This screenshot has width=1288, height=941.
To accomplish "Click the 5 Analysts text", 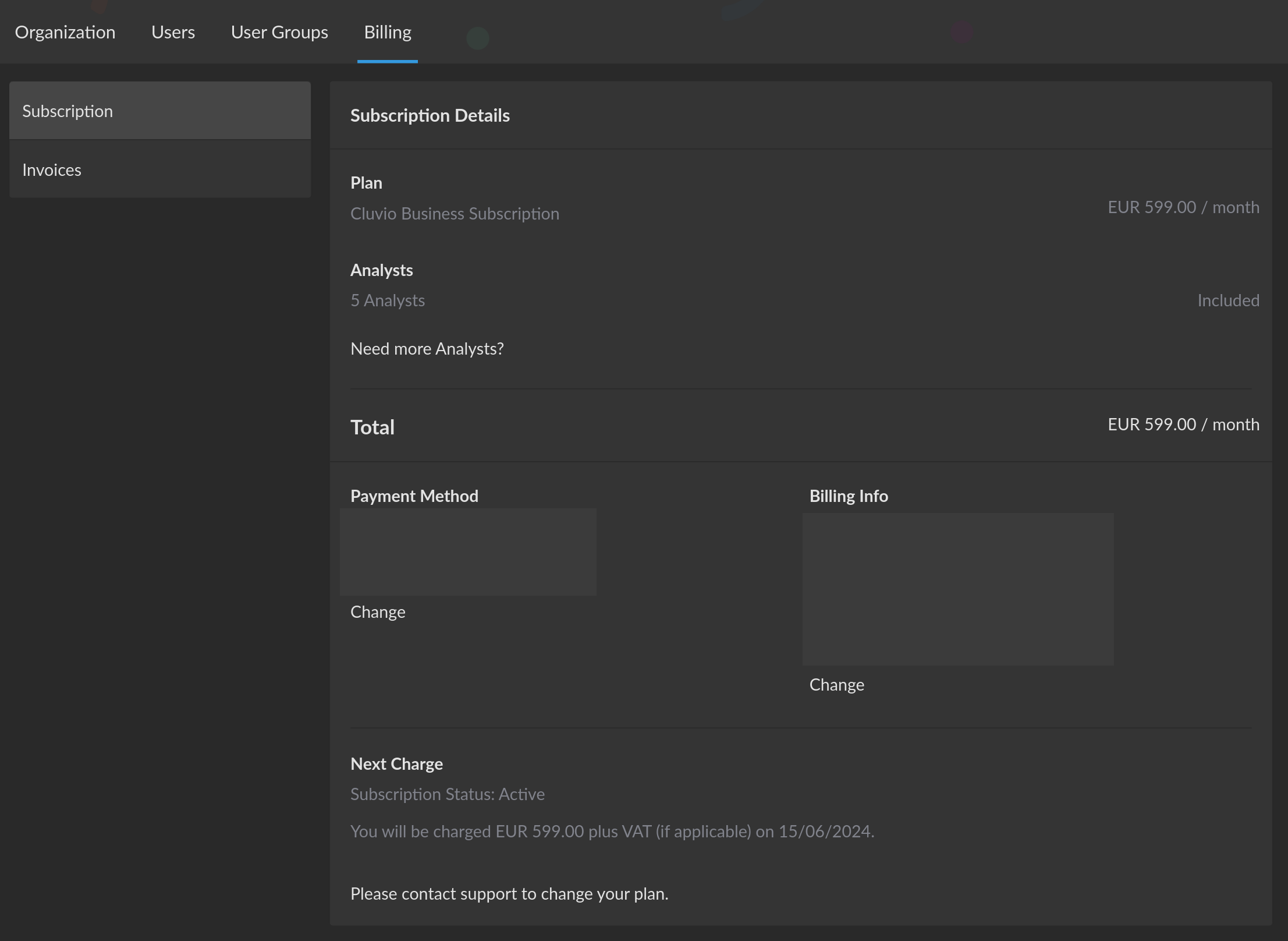I will pos(388,300).
